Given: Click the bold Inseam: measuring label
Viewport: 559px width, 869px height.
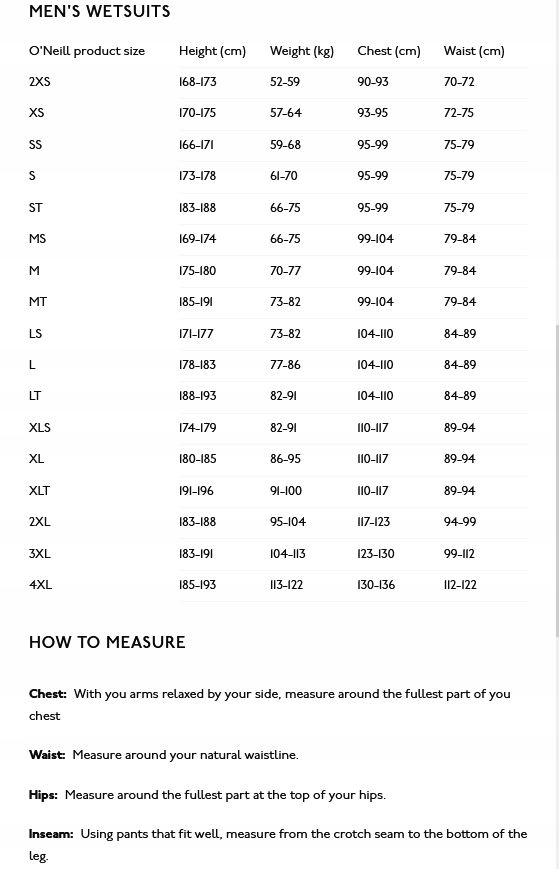Looking at the screenshot, I should point(51,834).
